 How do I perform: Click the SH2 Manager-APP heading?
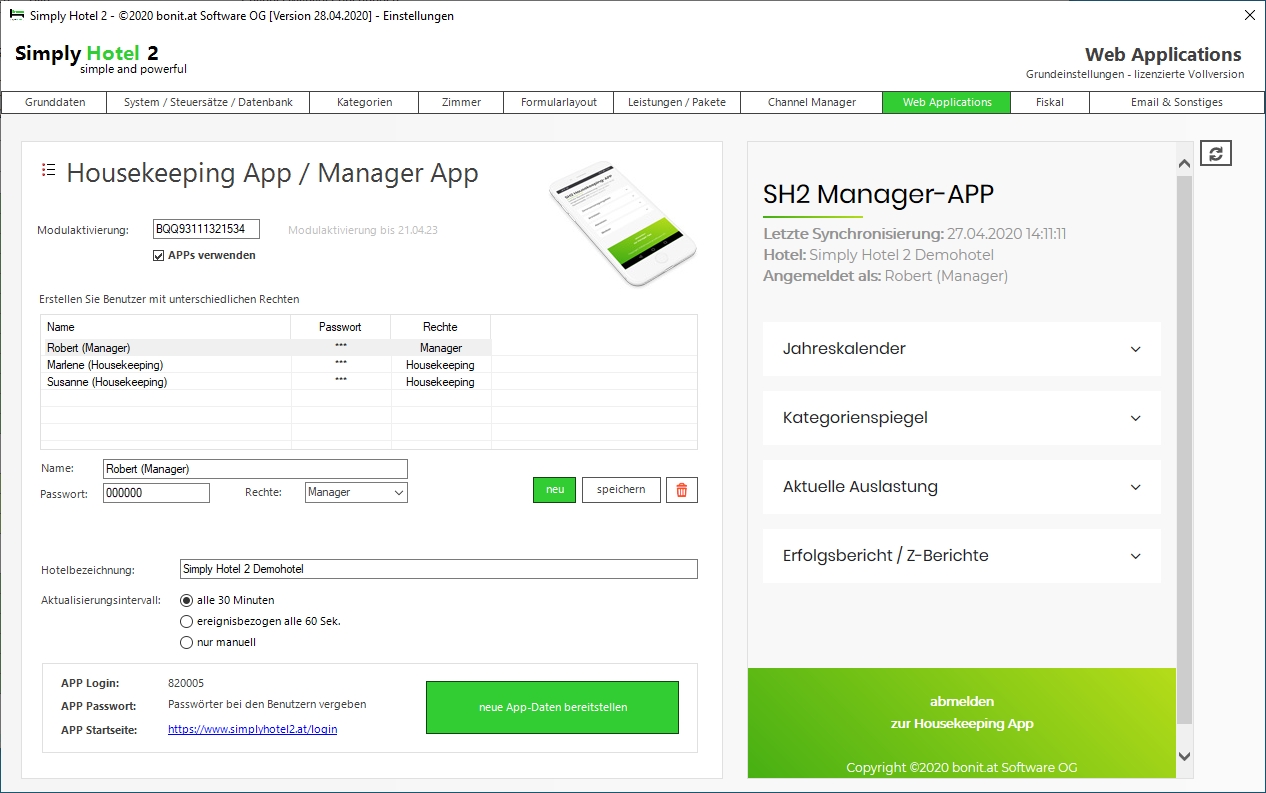(878, 194)
